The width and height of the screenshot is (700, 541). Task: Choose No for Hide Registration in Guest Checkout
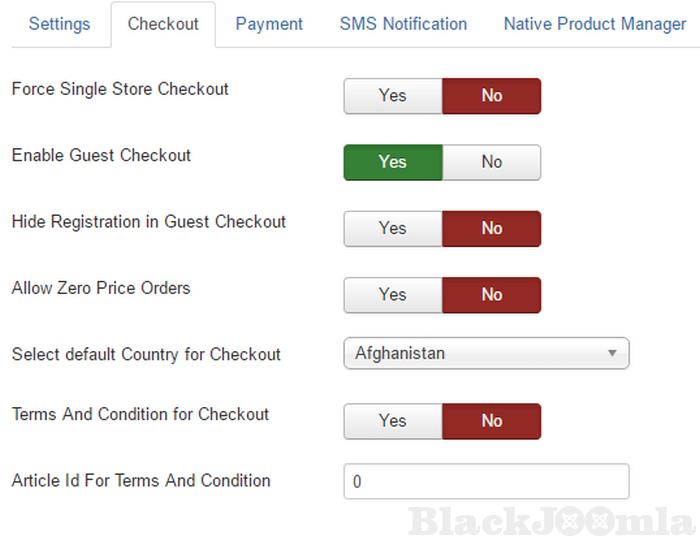[x=492, y=228]
